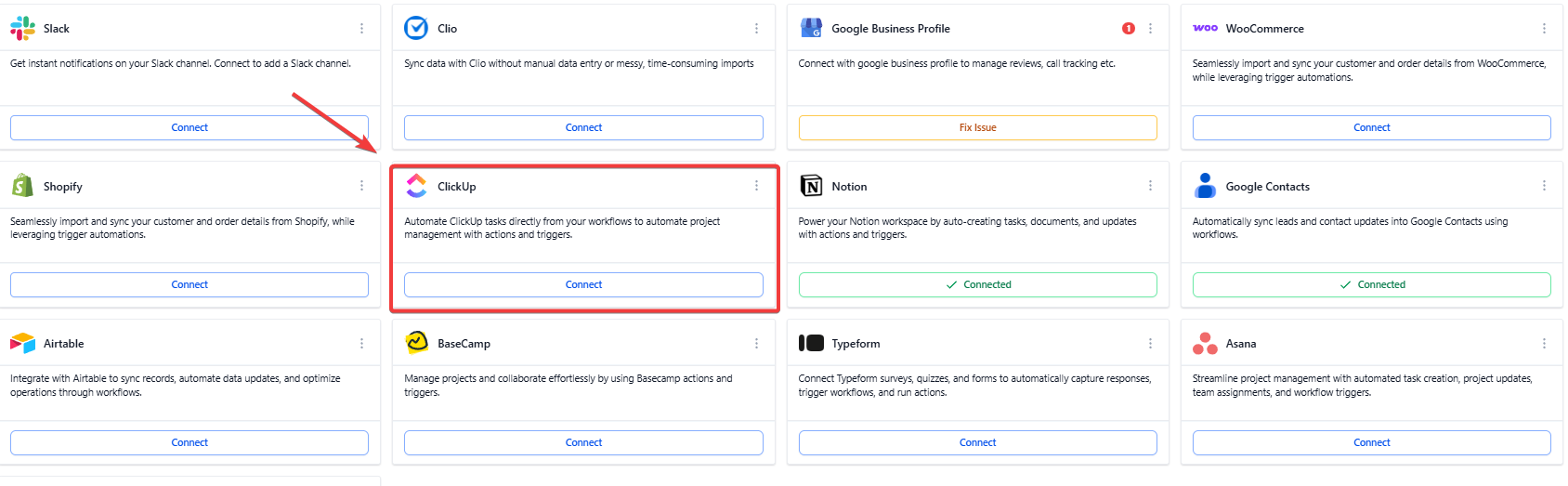Click the Clio checkmark logo icon

point(416,28)
